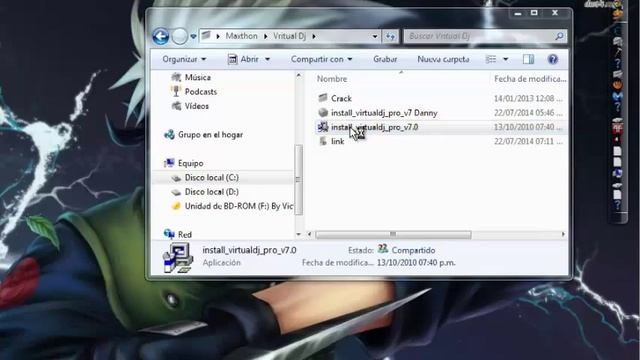This screenshot has width=640, height=360.
Task: Expand address bar history dropdown
Action: 375,36
